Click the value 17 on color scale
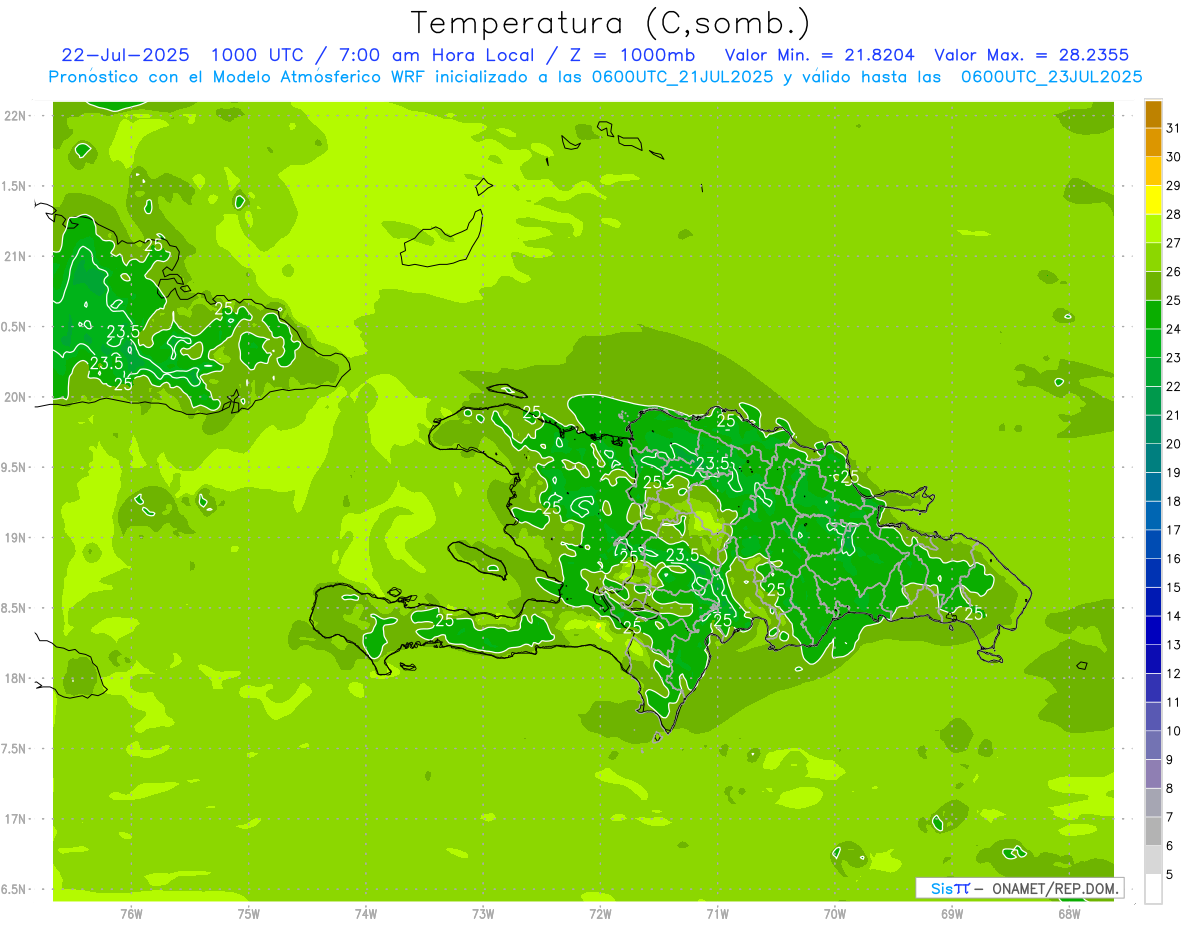The height and width of the screenshot is (927, 1200). (1173, 530)
